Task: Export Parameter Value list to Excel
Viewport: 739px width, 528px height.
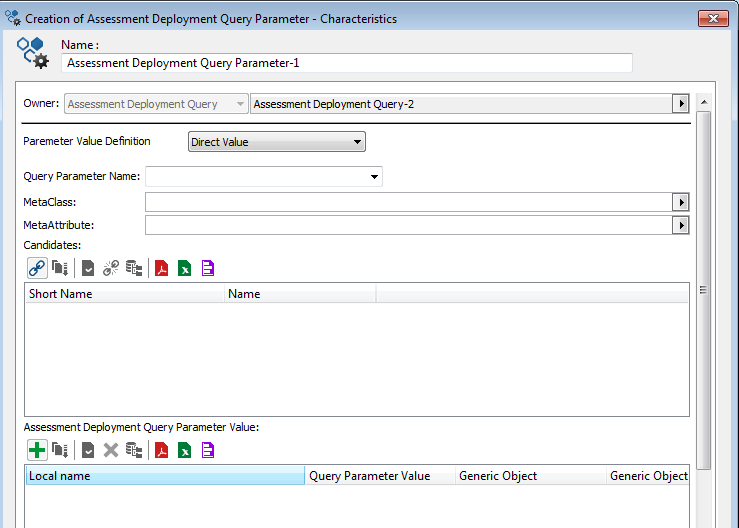Action: pos(184,450)
